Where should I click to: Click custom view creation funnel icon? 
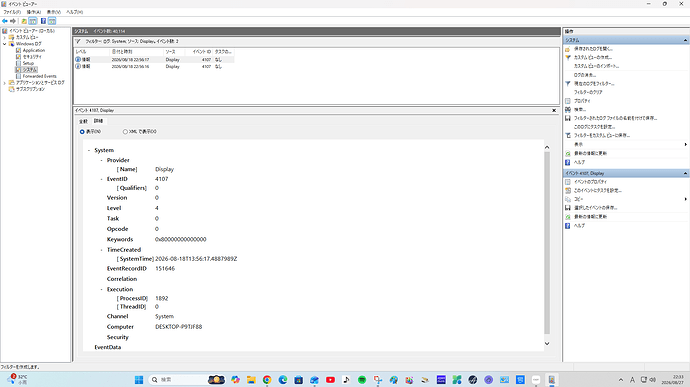568,58
